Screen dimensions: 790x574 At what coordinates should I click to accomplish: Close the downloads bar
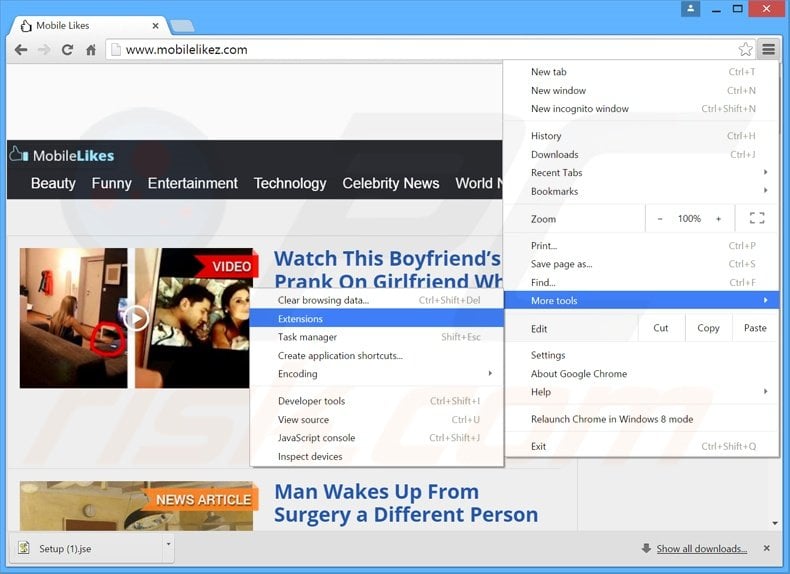pos(766,548)
